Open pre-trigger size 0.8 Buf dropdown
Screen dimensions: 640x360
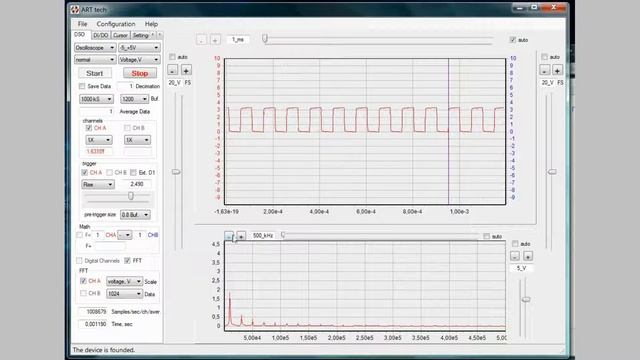135,215
